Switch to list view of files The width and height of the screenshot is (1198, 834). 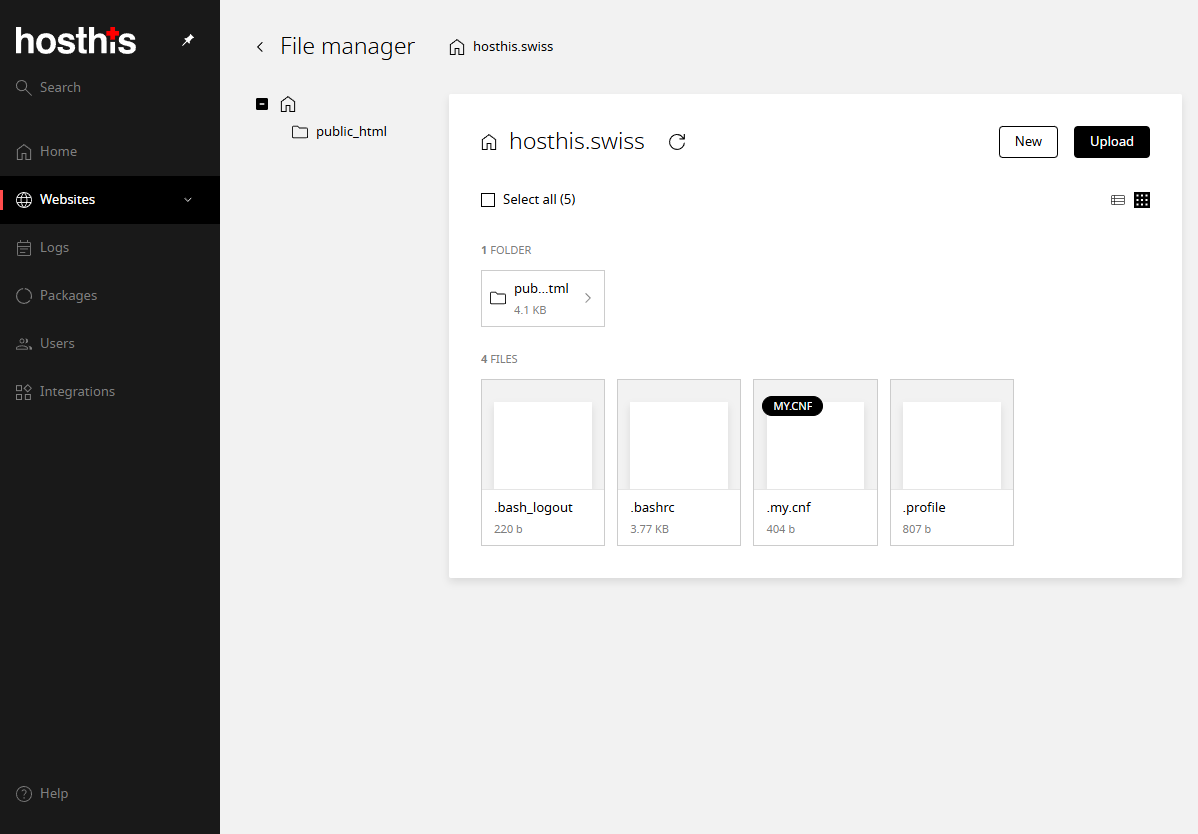point(1117,199)
